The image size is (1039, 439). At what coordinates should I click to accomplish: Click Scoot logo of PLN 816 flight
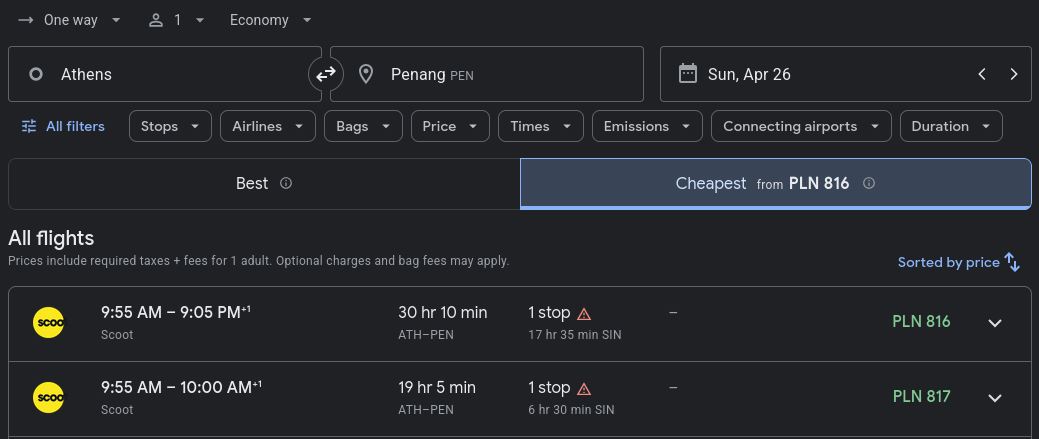coord(49,323)
